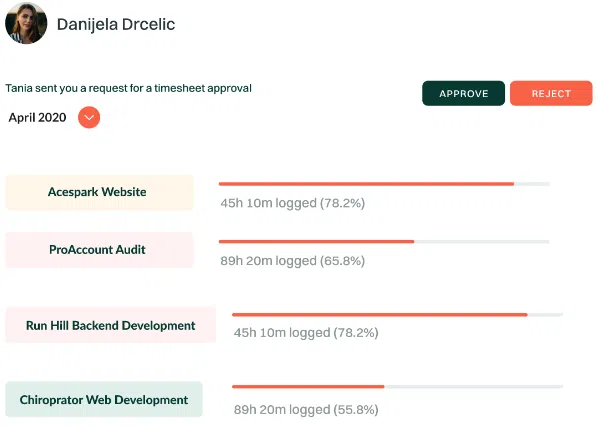
Task: Click the 89h 20m logged (55.8%) text
Action: tap(306, 410)
